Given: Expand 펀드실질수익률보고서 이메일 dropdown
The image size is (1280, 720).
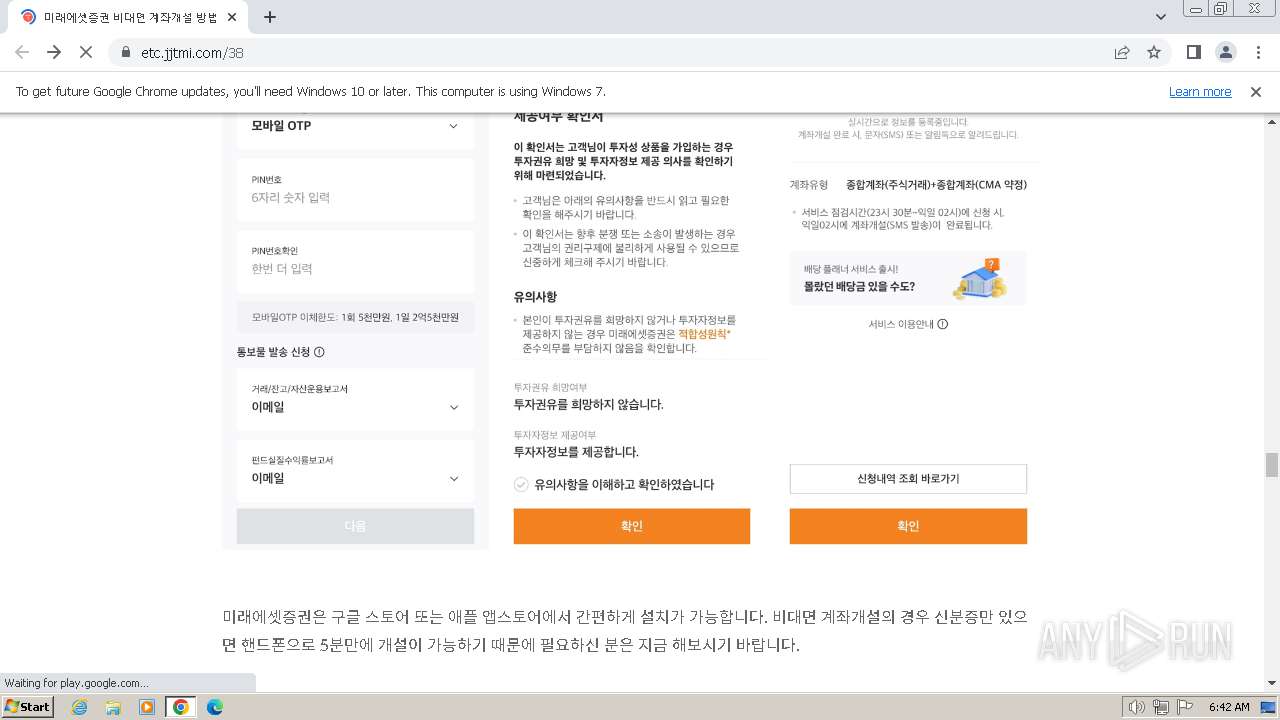Looking at the screenshot, I should (355, 470).
